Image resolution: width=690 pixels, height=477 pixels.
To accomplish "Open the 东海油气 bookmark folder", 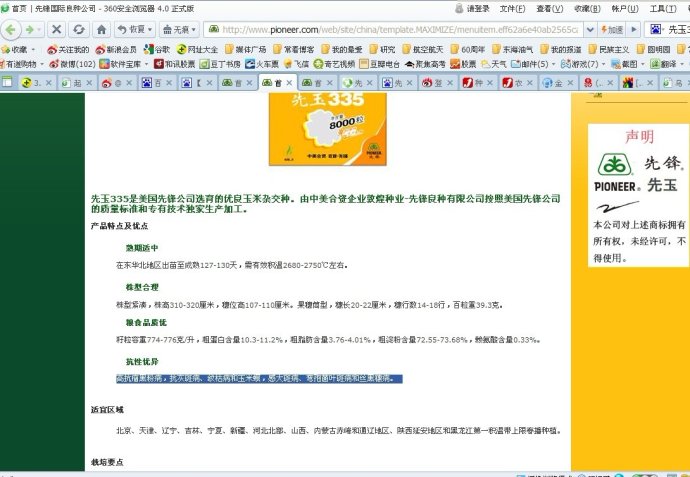I will point(513,49).
